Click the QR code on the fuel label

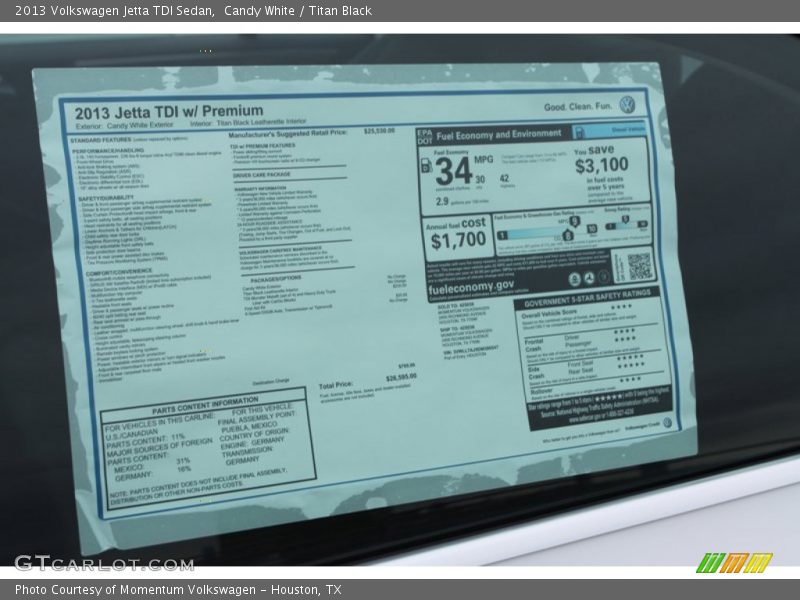(640, 265)
